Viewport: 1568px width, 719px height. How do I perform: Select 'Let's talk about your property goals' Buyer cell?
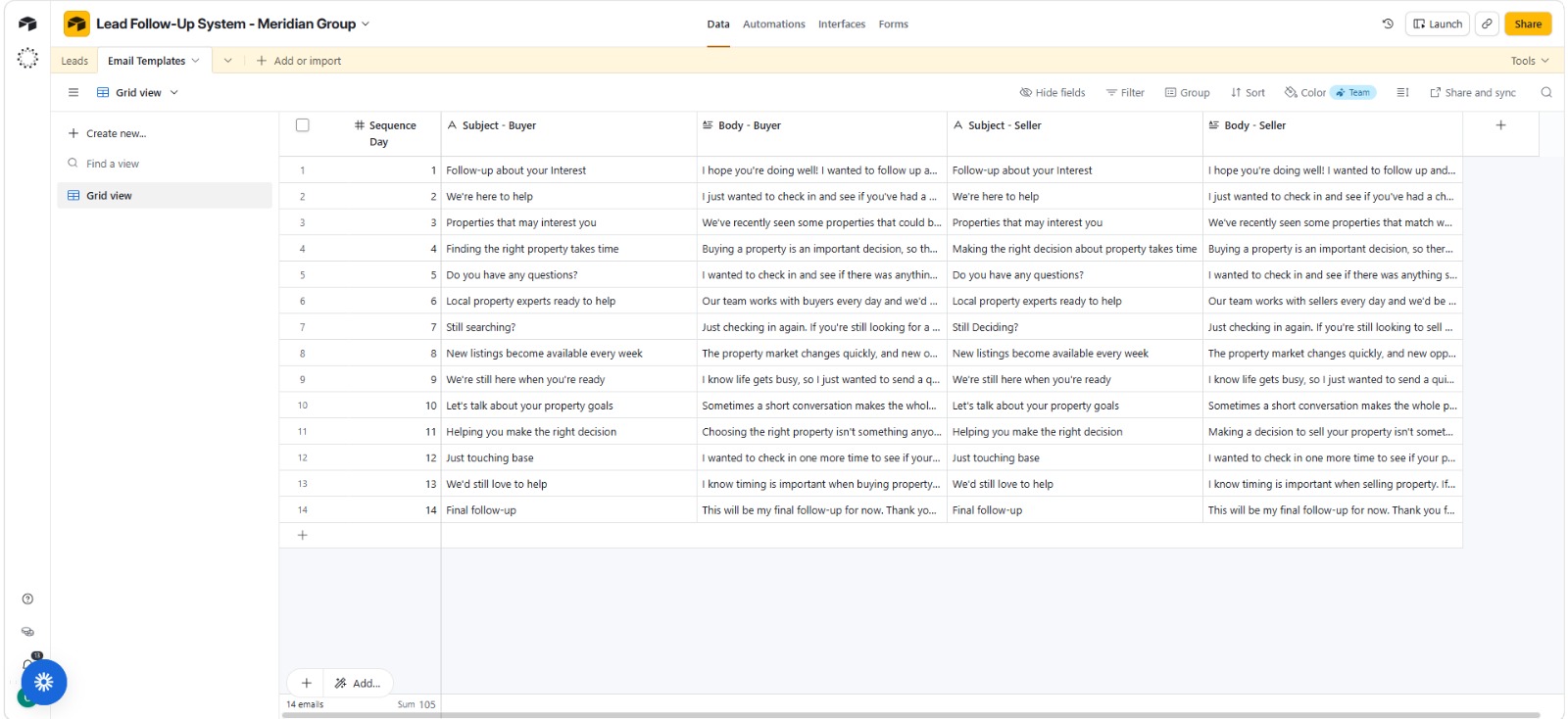coord(568,406)
